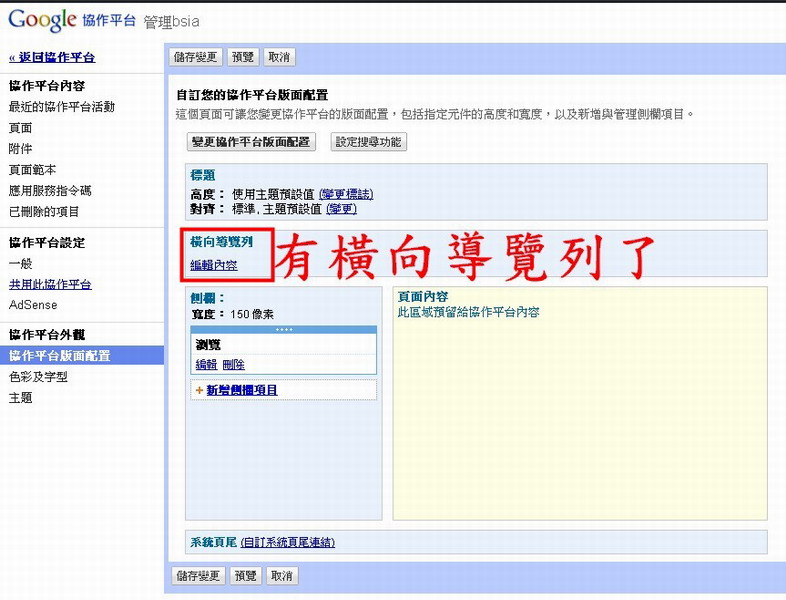Click 系統頁尾 label text
Screen dimensions: 786x600
pos(213,542)
